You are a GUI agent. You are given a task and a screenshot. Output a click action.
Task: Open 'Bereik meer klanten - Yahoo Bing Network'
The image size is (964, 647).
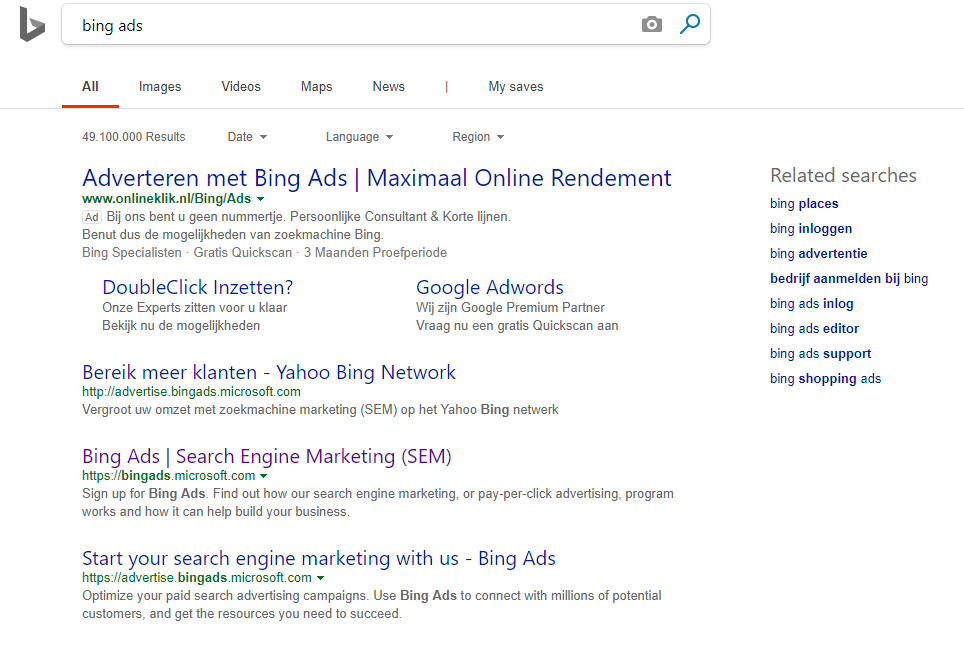(x=269, y=373)
